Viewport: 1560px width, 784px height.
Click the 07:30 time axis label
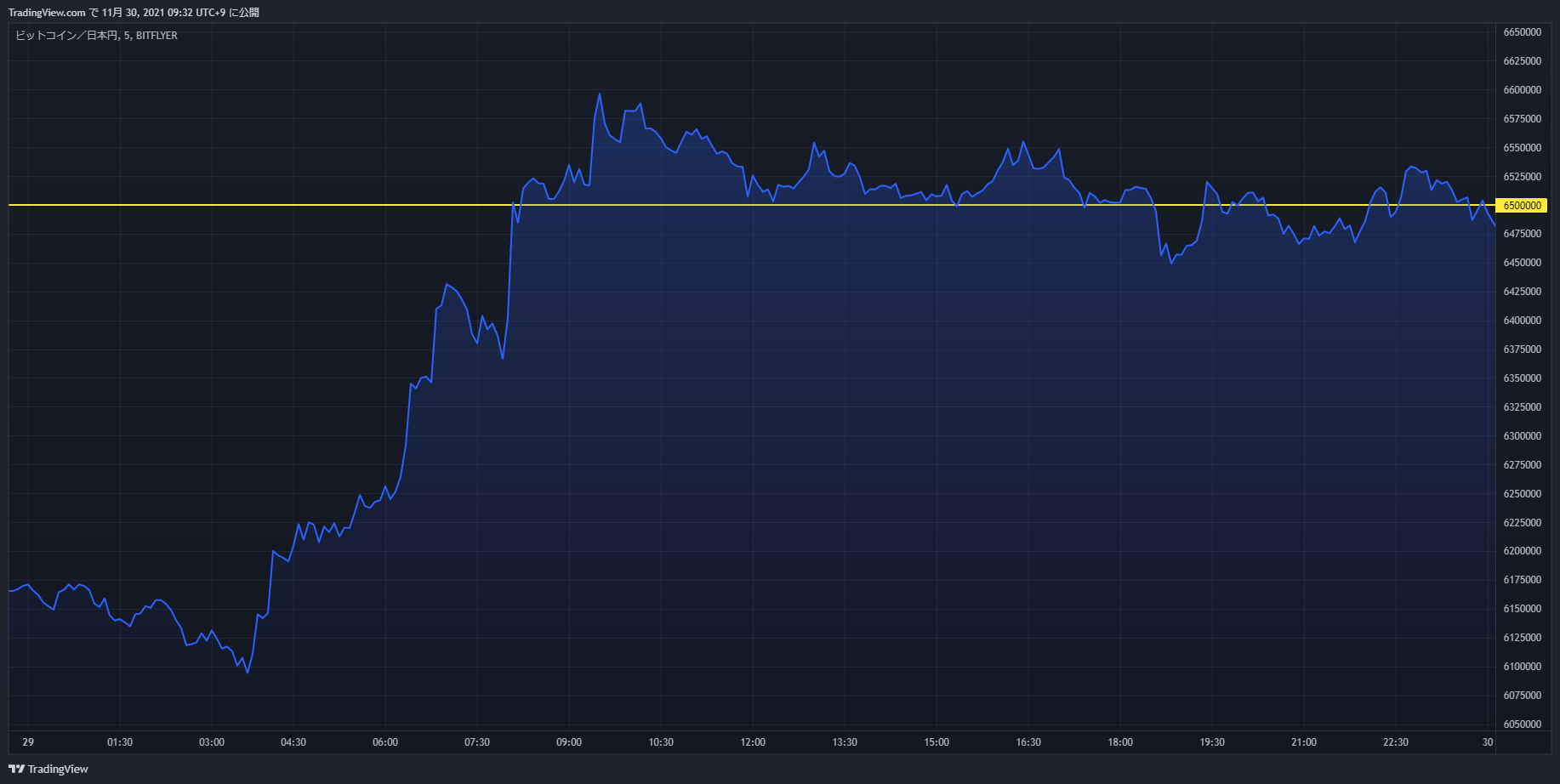[477, 742]
